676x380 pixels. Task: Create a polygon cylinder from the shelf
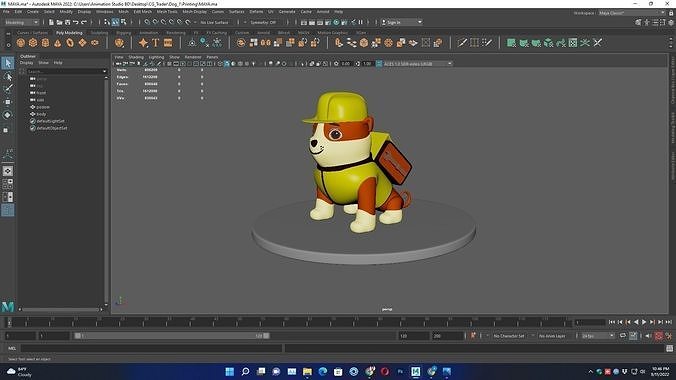pos(45,43)
